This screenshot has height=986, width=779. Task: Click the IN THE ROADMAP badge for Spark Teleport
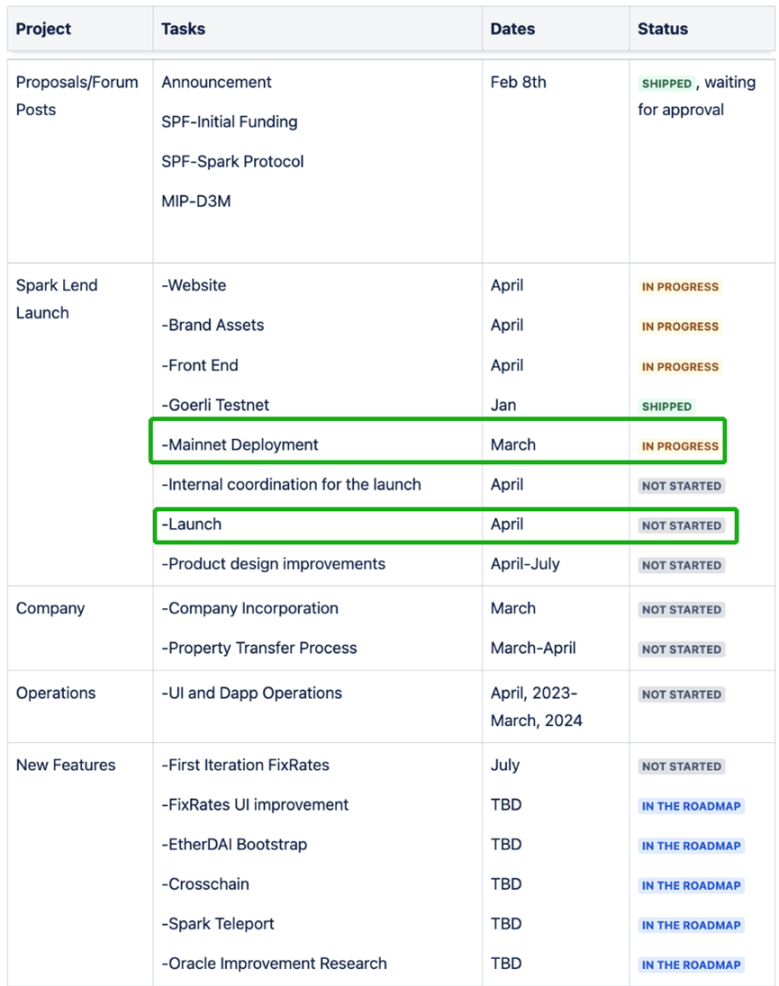(691, 925)
